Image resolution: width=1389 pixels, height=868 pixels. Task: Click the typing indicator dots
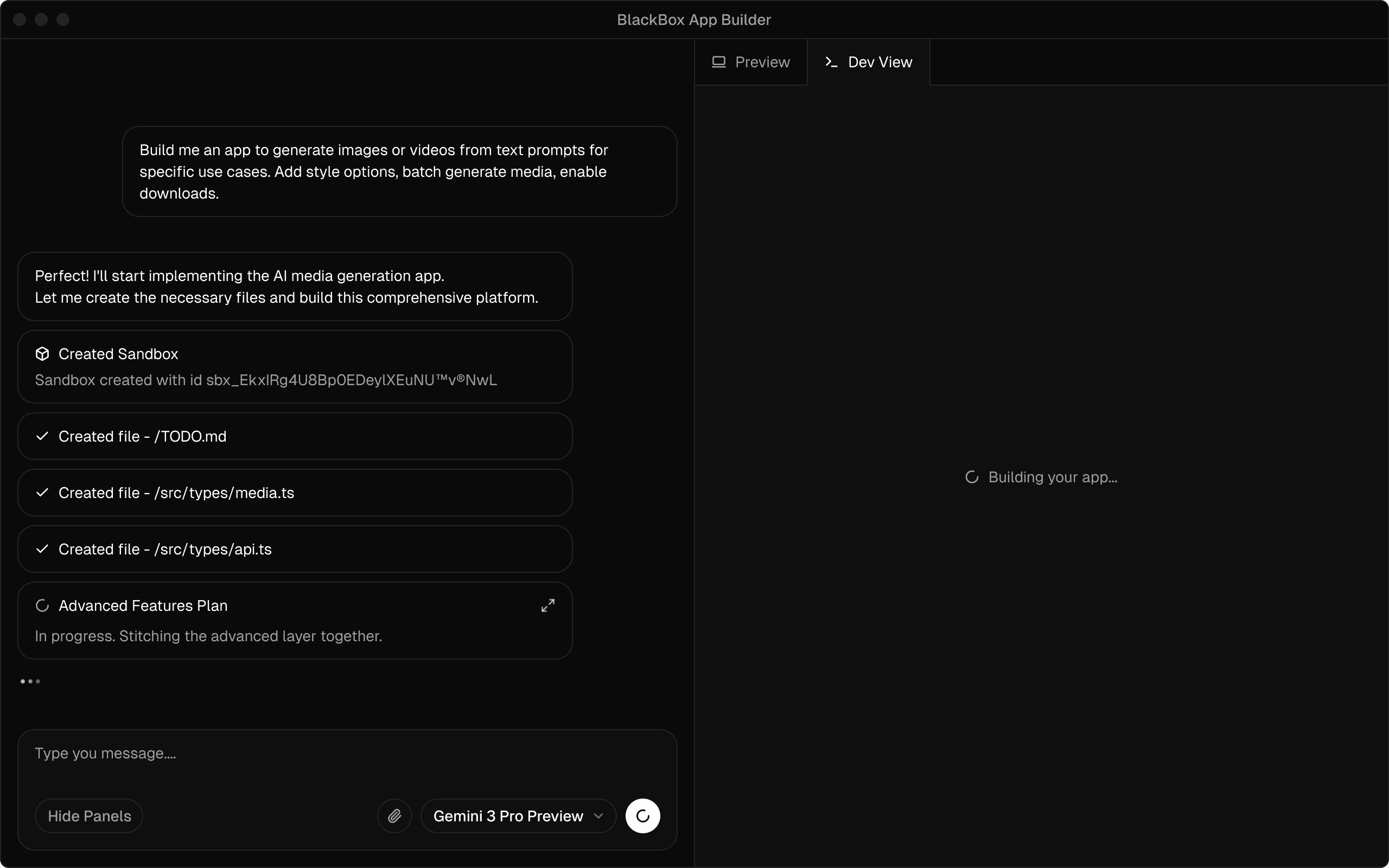30,681
